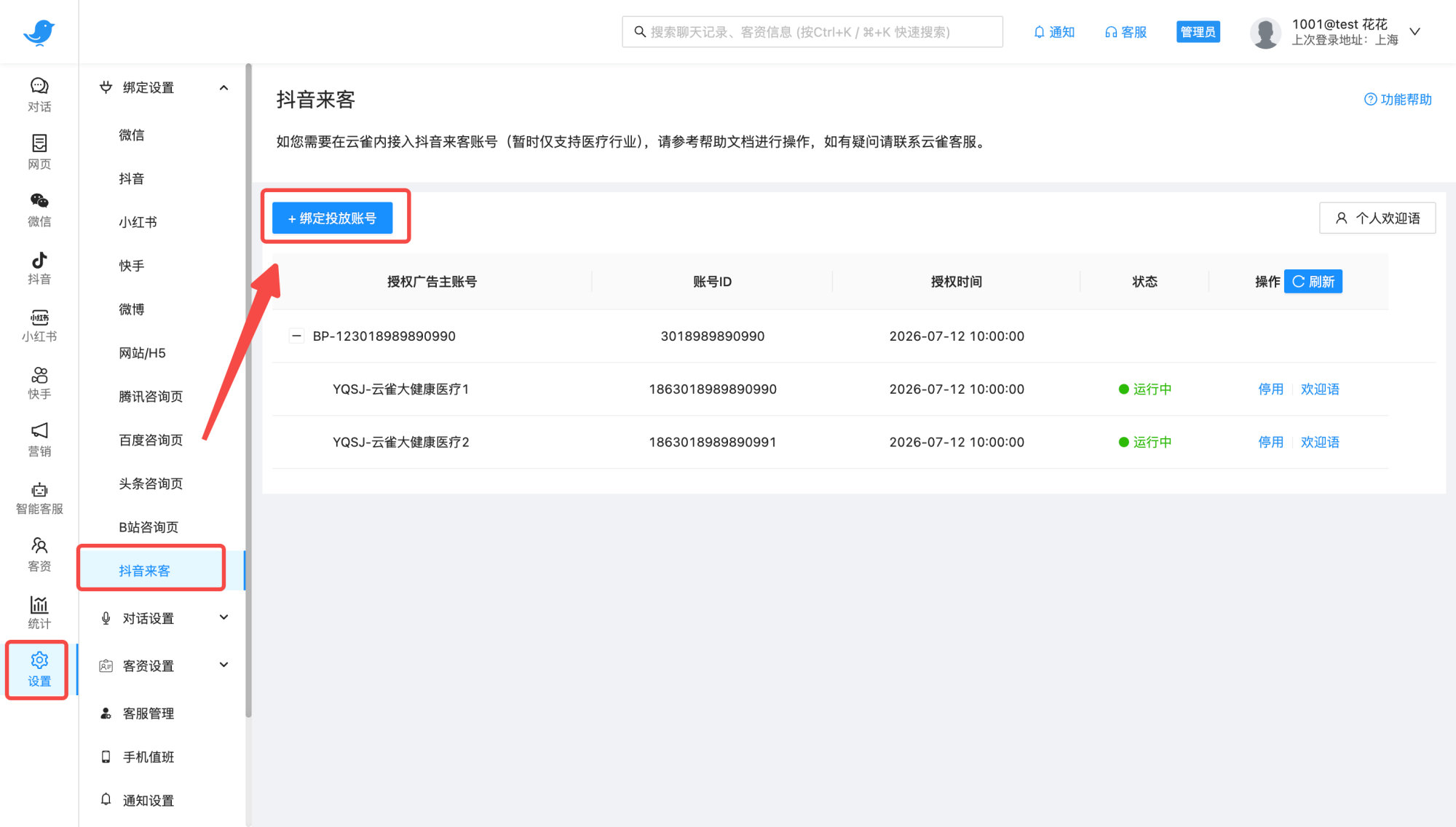Click 欢迎语 for YQSJ-云雀大健康医疗2
The image size is (1456, 827).
(x=1320, y=442)
